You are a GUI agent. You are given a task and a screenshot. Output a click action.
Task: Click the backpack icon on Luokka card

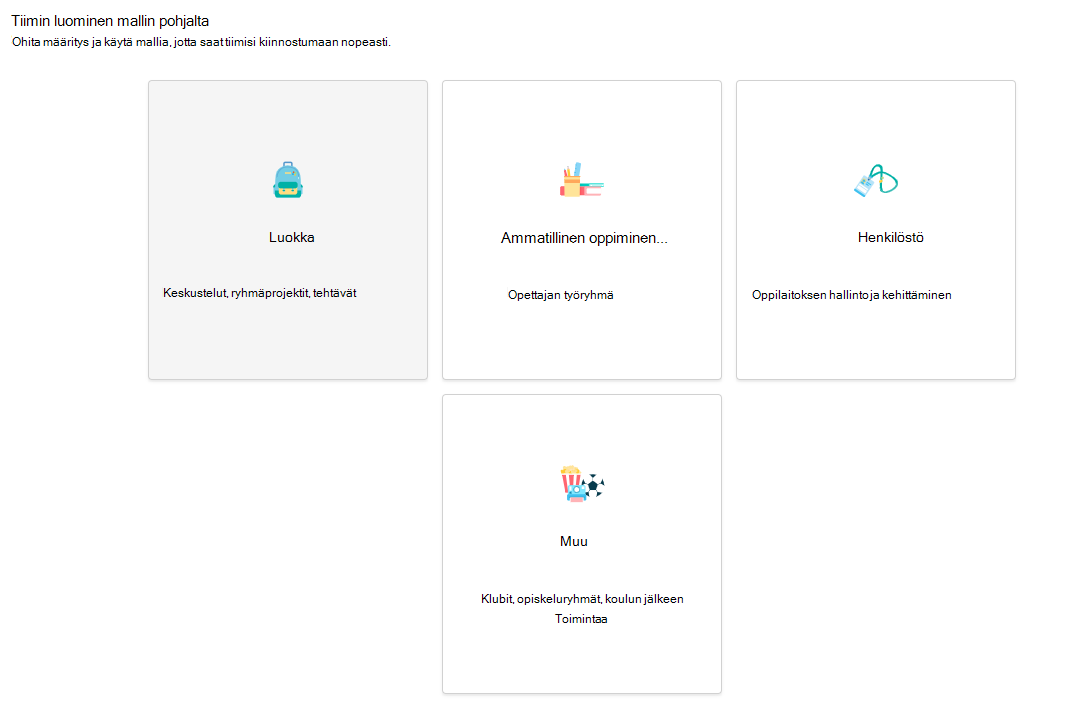(x=288, y=180)
